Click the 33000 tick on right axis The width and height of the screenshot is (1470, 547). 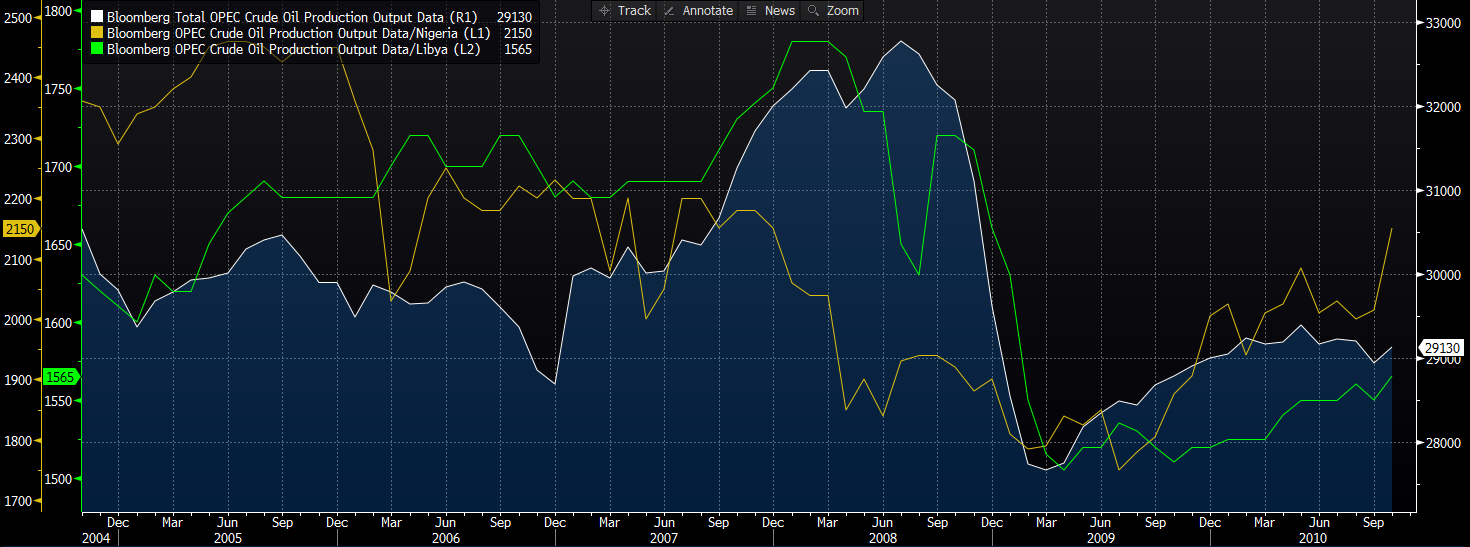click(x=1441, y=22)
